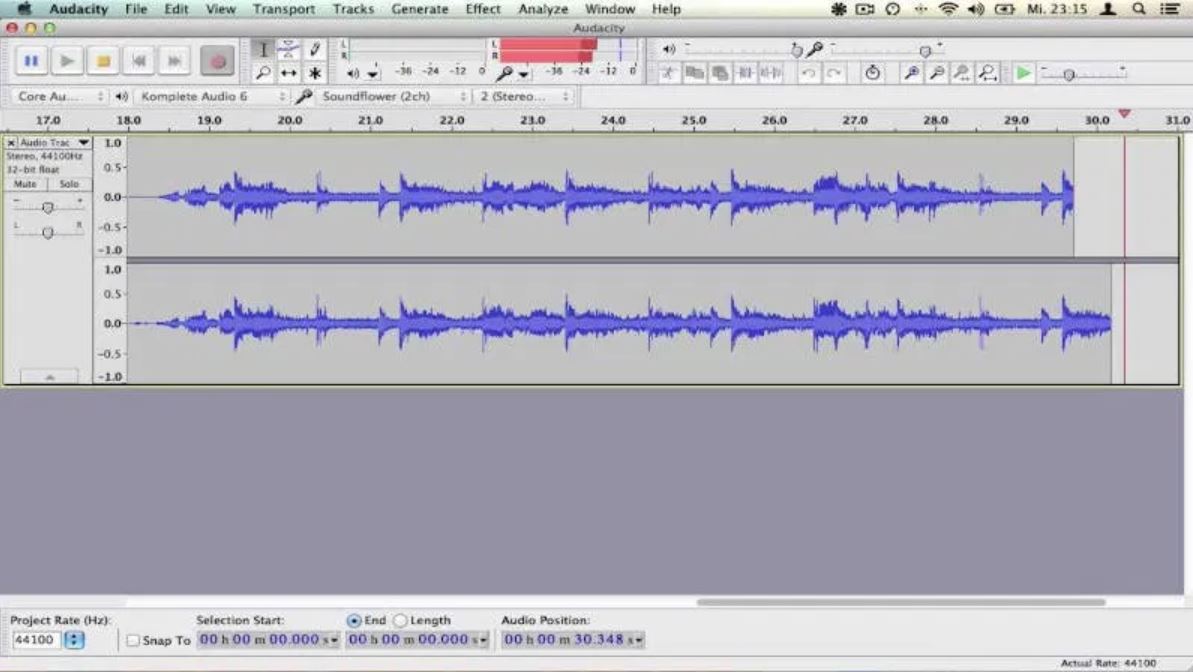The height and width of the screenshot is (672, 1193).
Task: Mute the stereo audio track
Action: (x=25, y=184)
